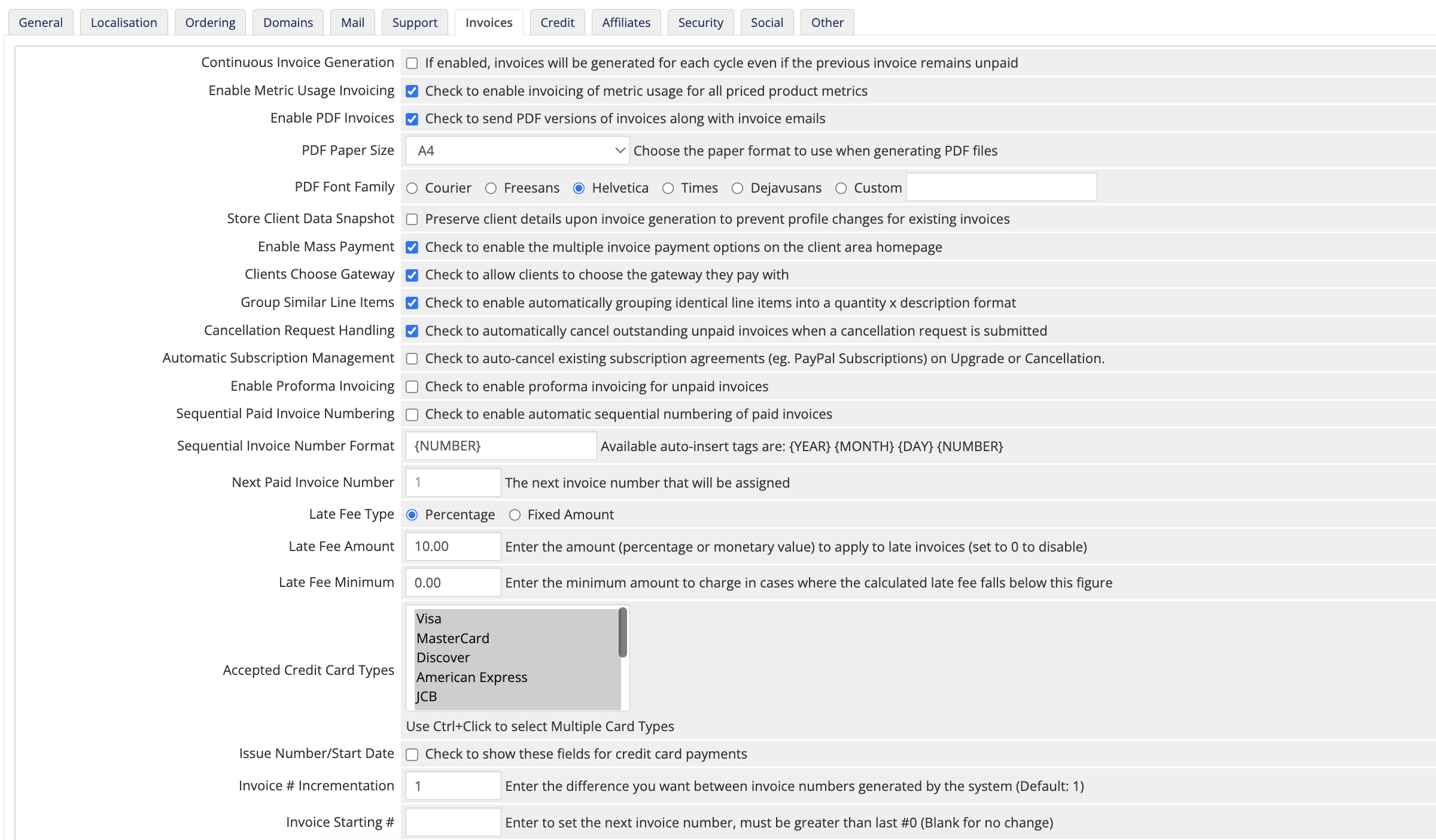
Task: Toggle Cancellation Request Handling checkbox
Action: [x=412, y=331]
